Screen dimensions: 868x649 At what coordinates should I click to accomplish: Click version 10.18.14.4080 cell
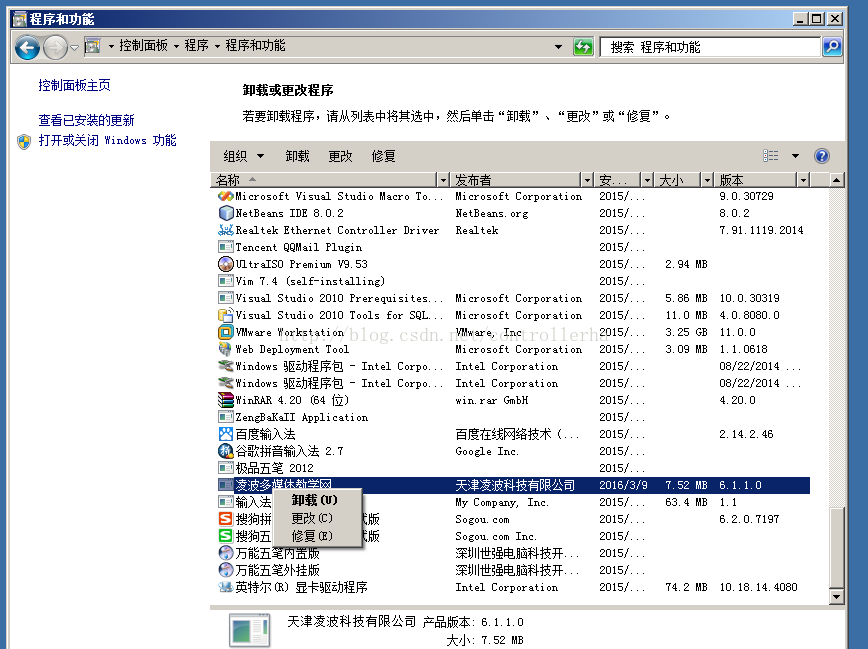click(758, 587)
